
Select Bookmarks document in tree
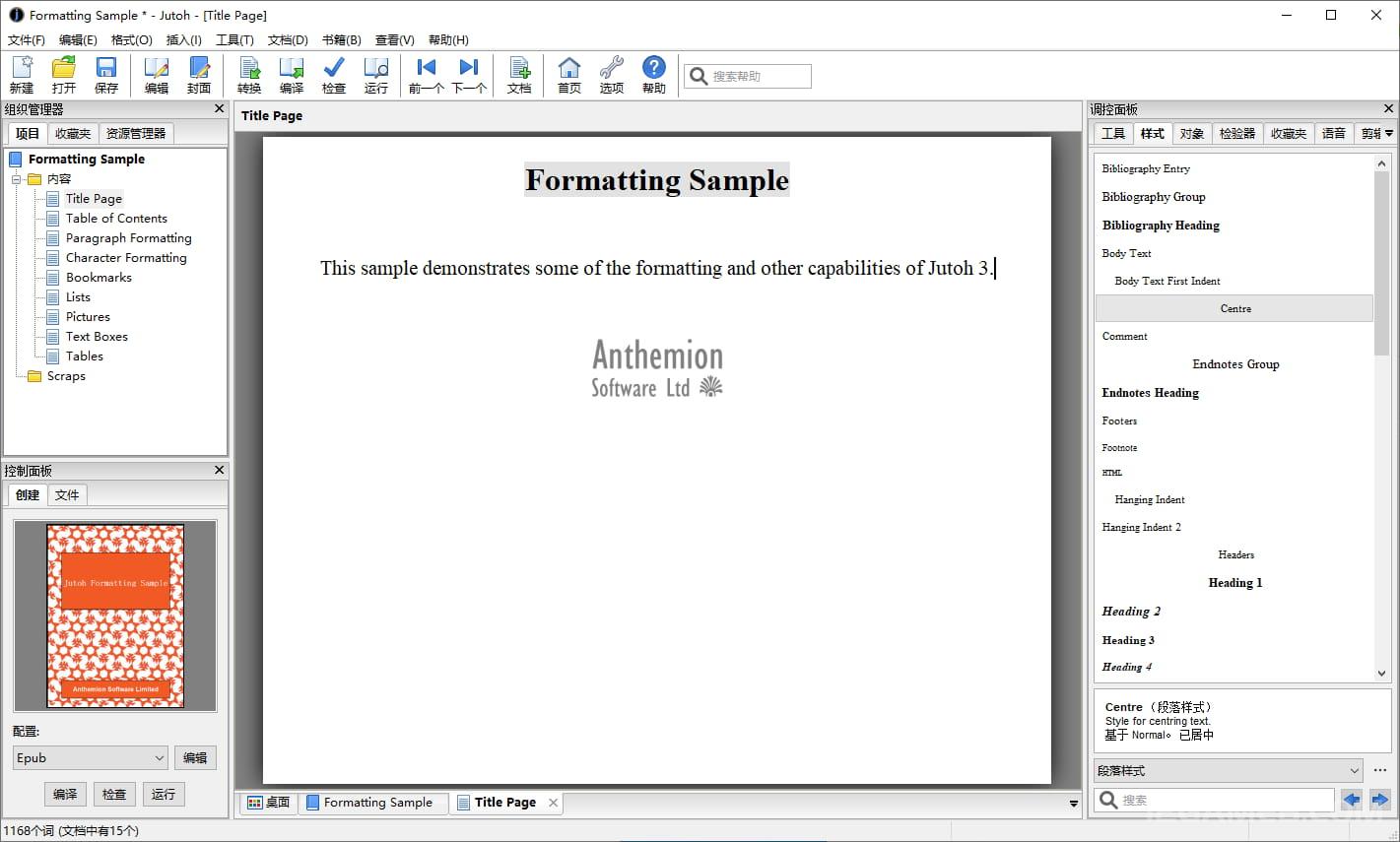click(99, 278)
